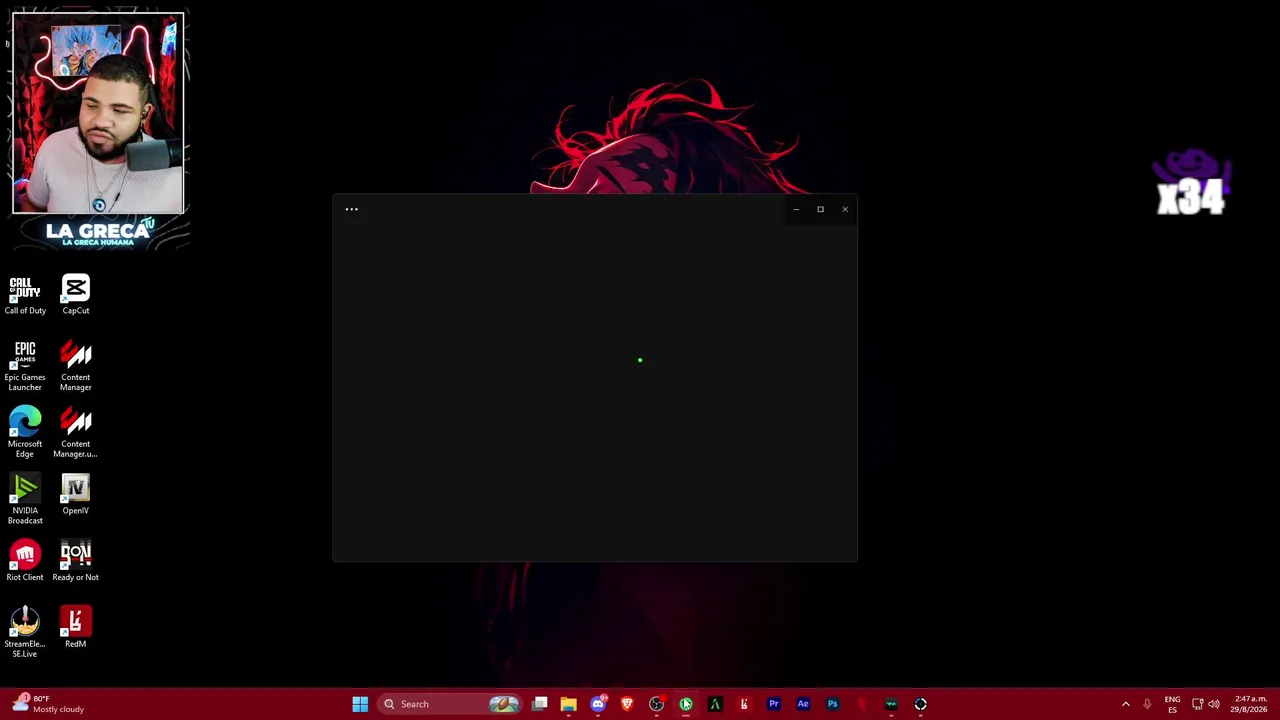This screenshot has width=1280, height=720.
Task: Open Adobe After Effects from the taskbar
Action: coord(803,704)
